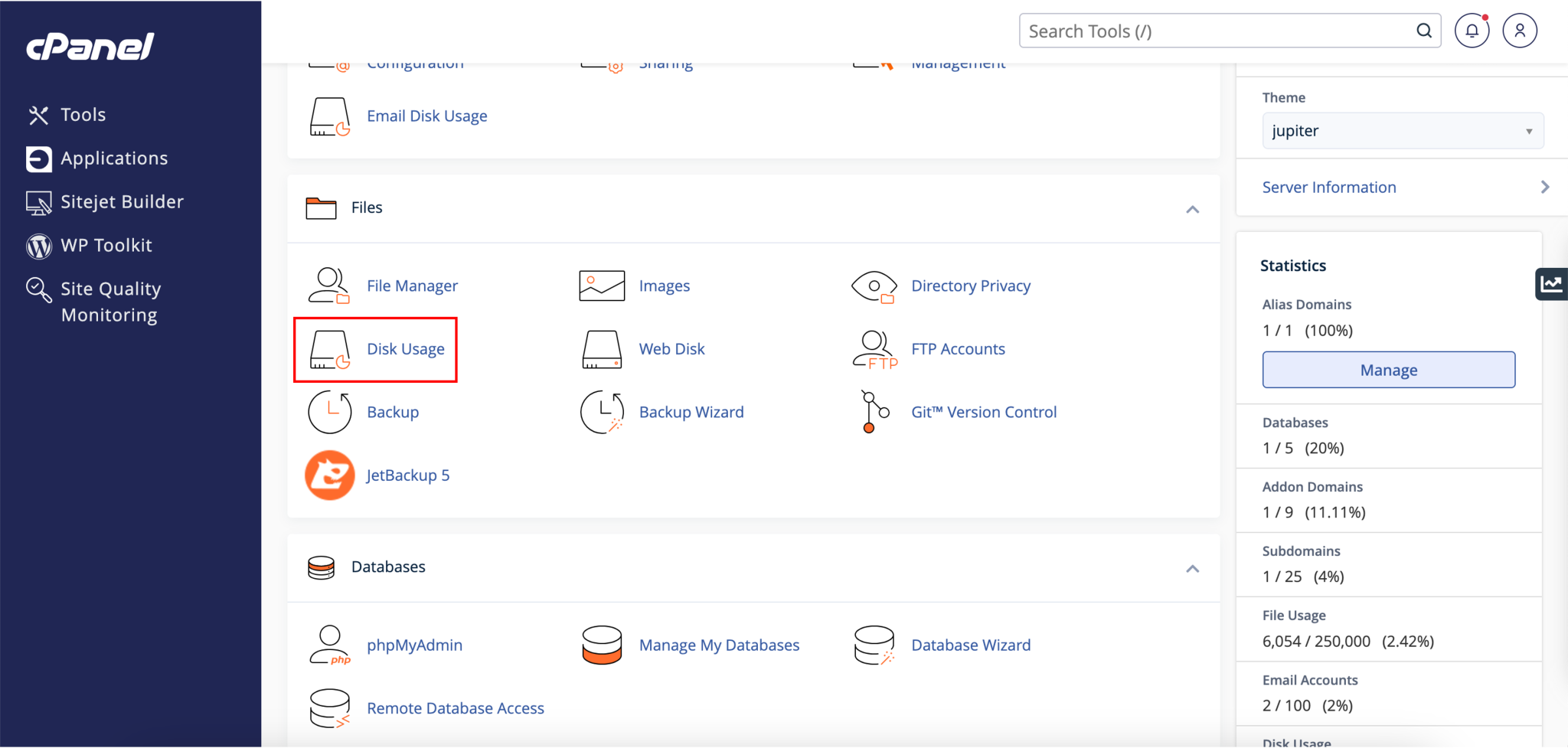Screen dimensions: 1568x748
Task: Click the Manage button under Alias Domains
Action: click(x=1388, y=370)
